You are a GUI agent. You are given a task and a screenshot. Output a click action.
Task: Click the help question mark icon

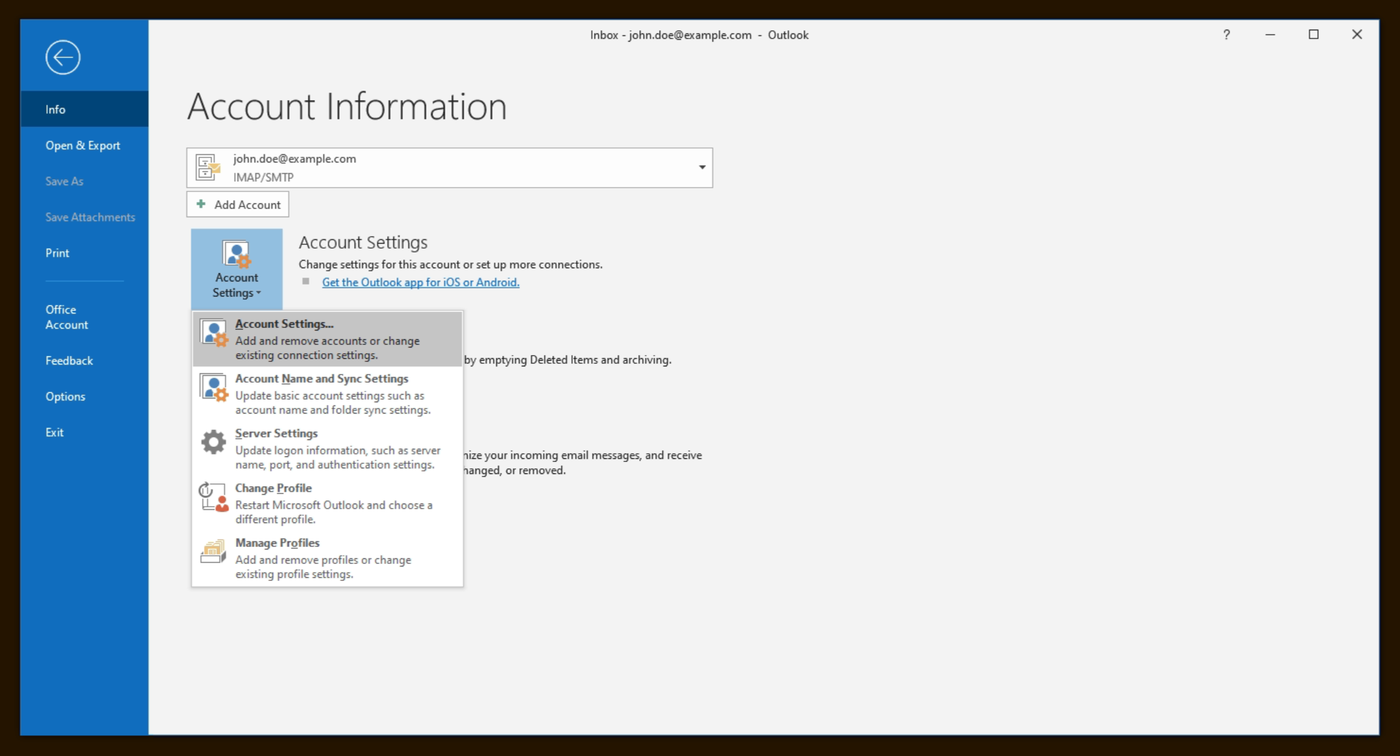tap(1226, 35)
